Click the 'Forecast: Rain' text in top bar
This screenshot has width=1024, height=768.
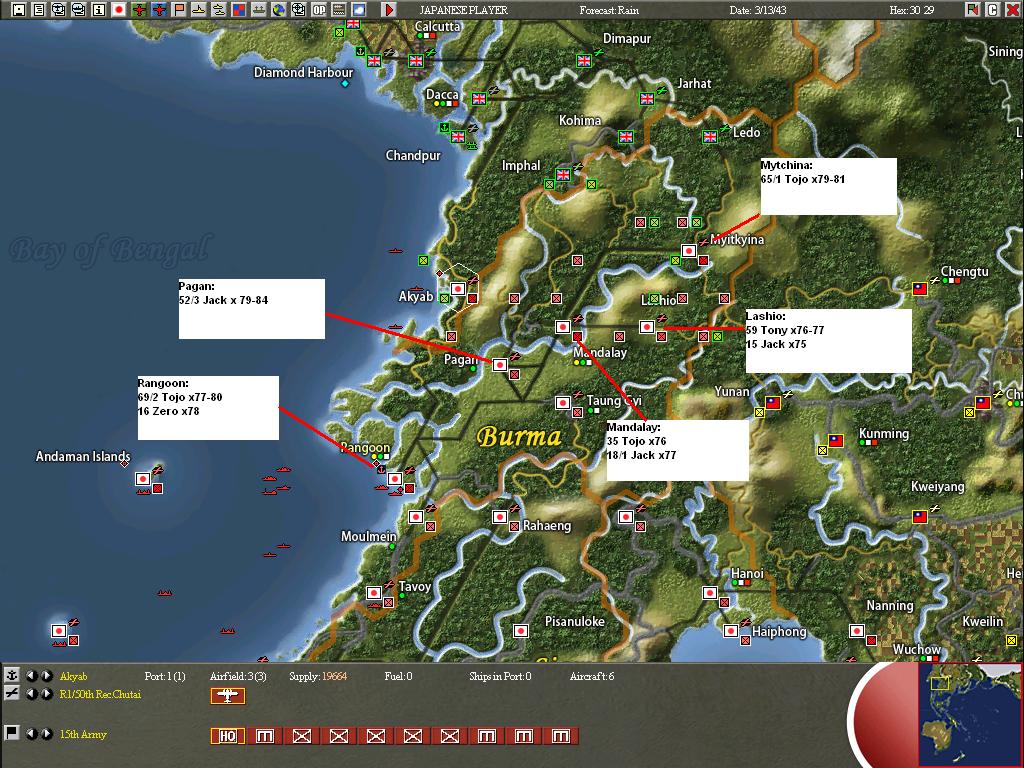[x=609, y=10]
